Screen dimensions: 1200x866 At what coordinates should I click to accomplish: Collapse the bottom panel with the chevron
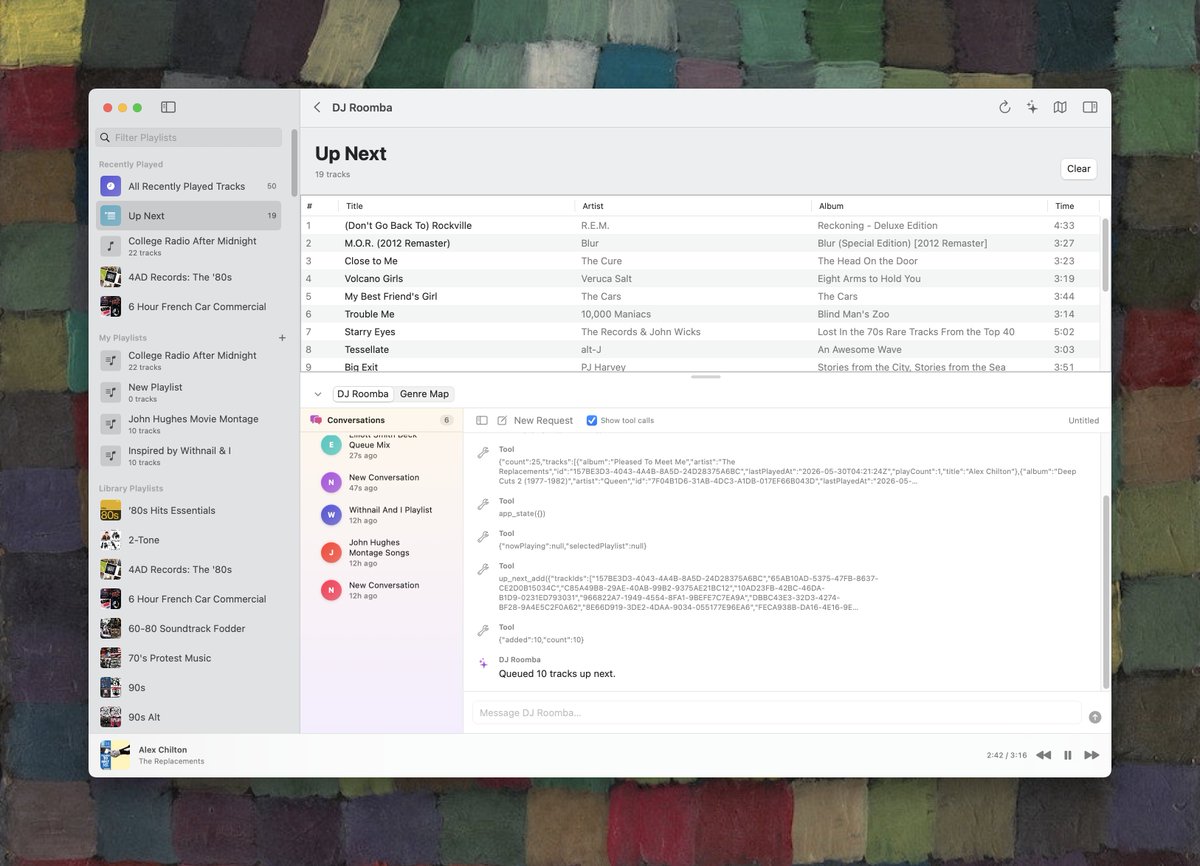[317, 394]
